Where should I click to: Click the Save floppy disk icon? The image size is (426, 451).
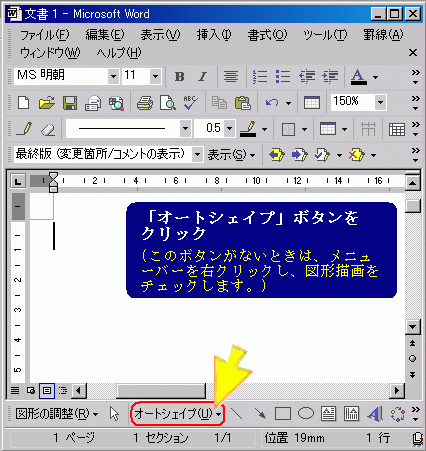pyautogui.click(x=70, y=103)
